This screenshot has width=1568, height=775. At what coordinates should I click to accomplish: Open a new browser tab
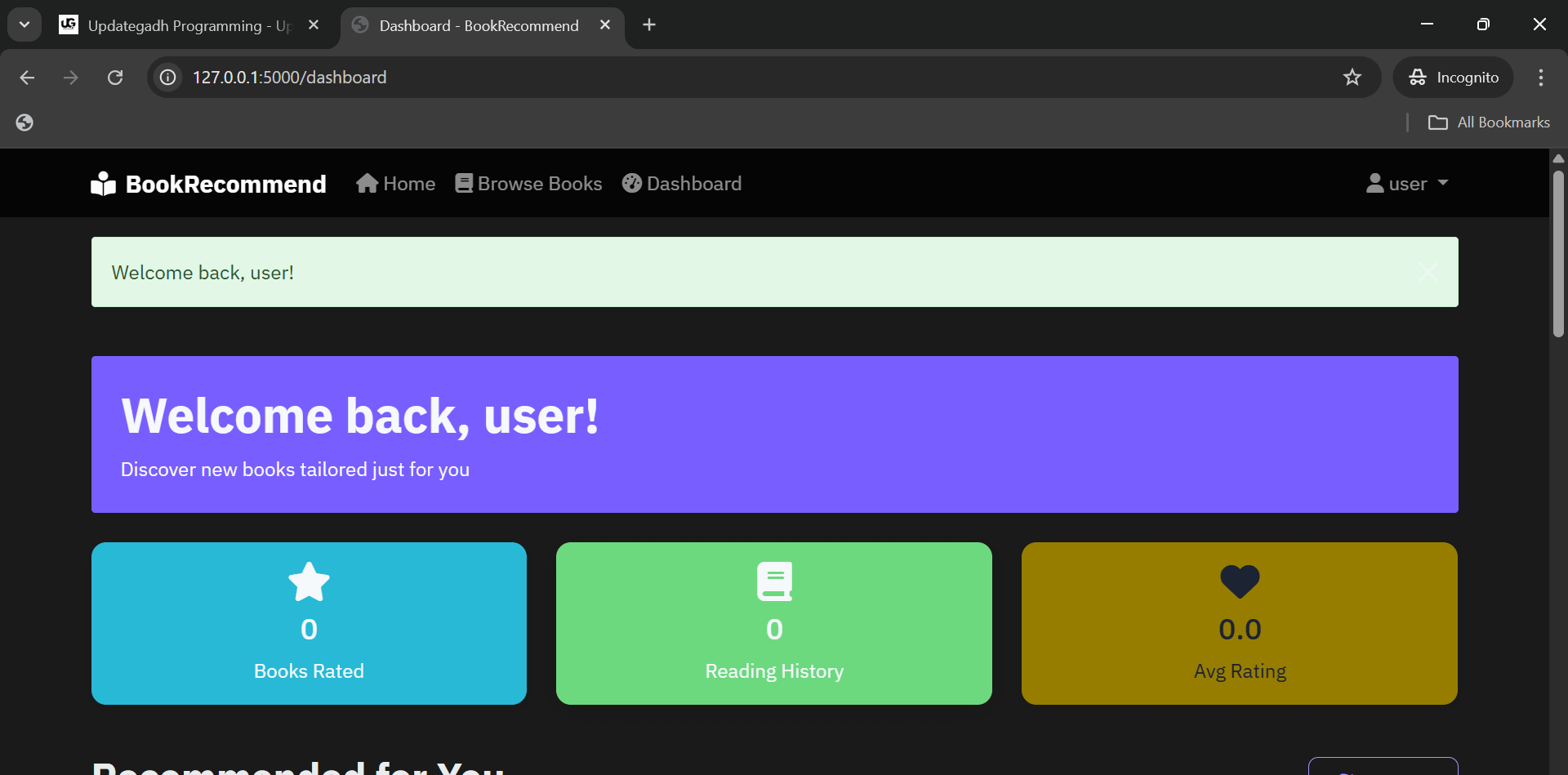(x=649, y=25)
